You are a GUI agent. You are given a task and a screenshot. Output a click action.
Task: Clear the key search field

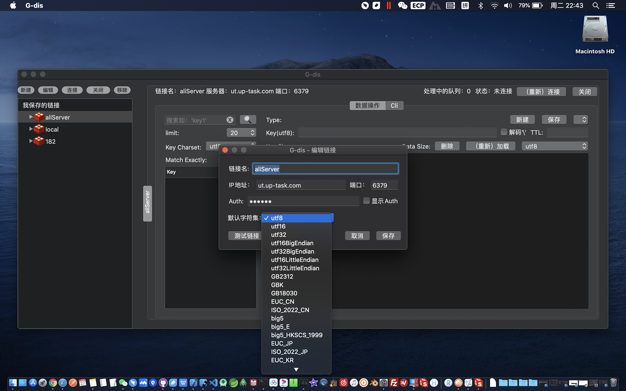pos(230,120)
